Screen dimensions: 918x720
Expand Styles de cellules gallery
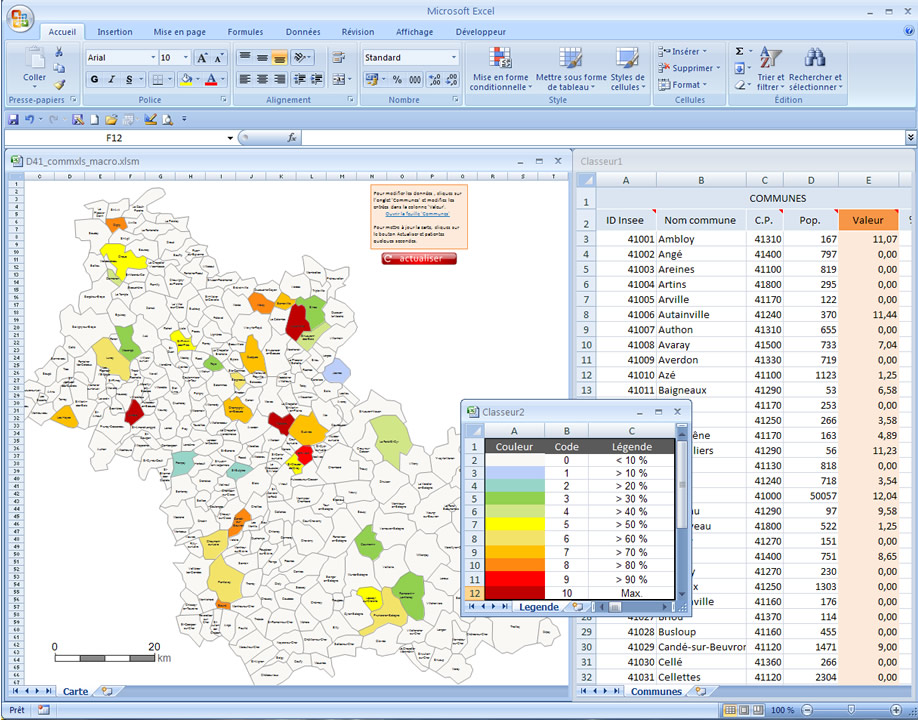point(628,69)
